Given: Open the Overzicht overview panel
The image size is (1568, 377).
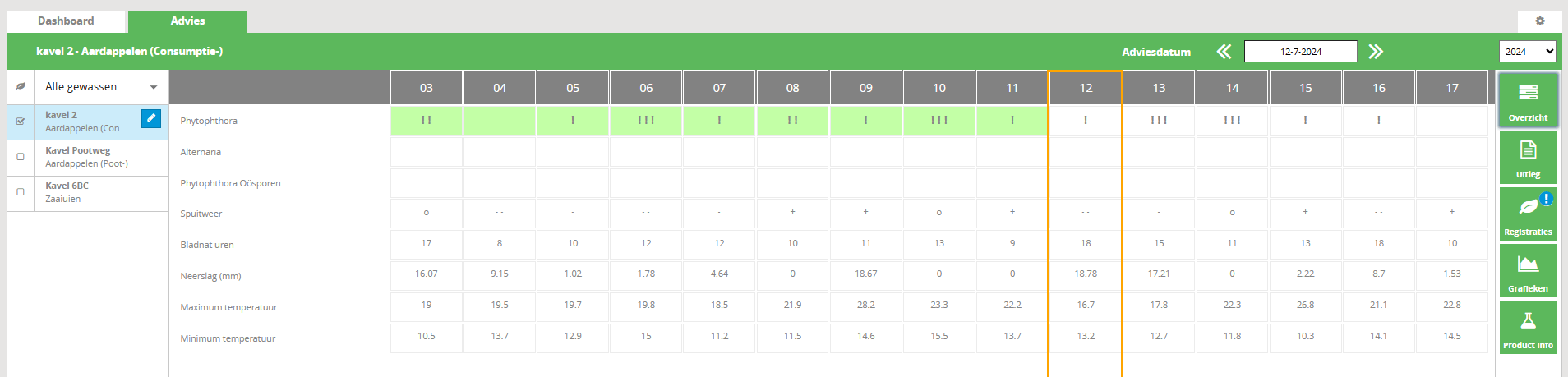Looking at the screenshot, I should (x=1528, y=100).
